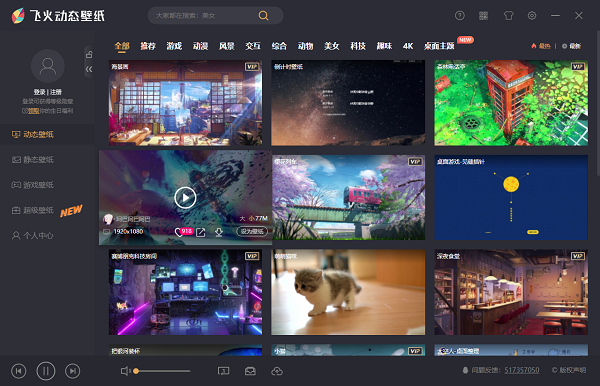Screen dimensions: 600x386
Task: Adjust the volume slider in bottom bar
Action: pos(162,371)
